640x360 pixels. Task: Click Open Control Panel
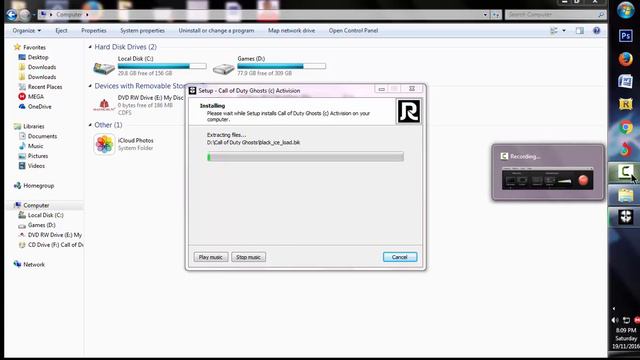pyautogui.click(x=353, y=31)
